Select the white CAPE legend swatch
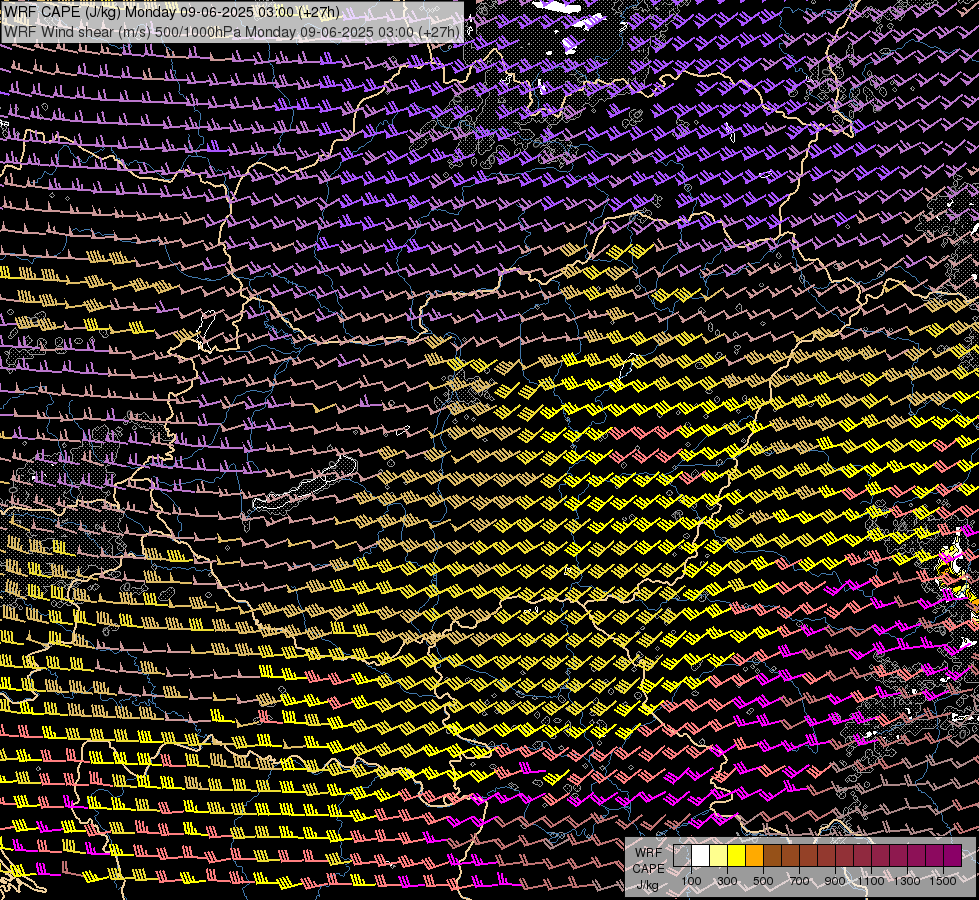This screenshot has width=979, height=900. click(x=701, y=856)
